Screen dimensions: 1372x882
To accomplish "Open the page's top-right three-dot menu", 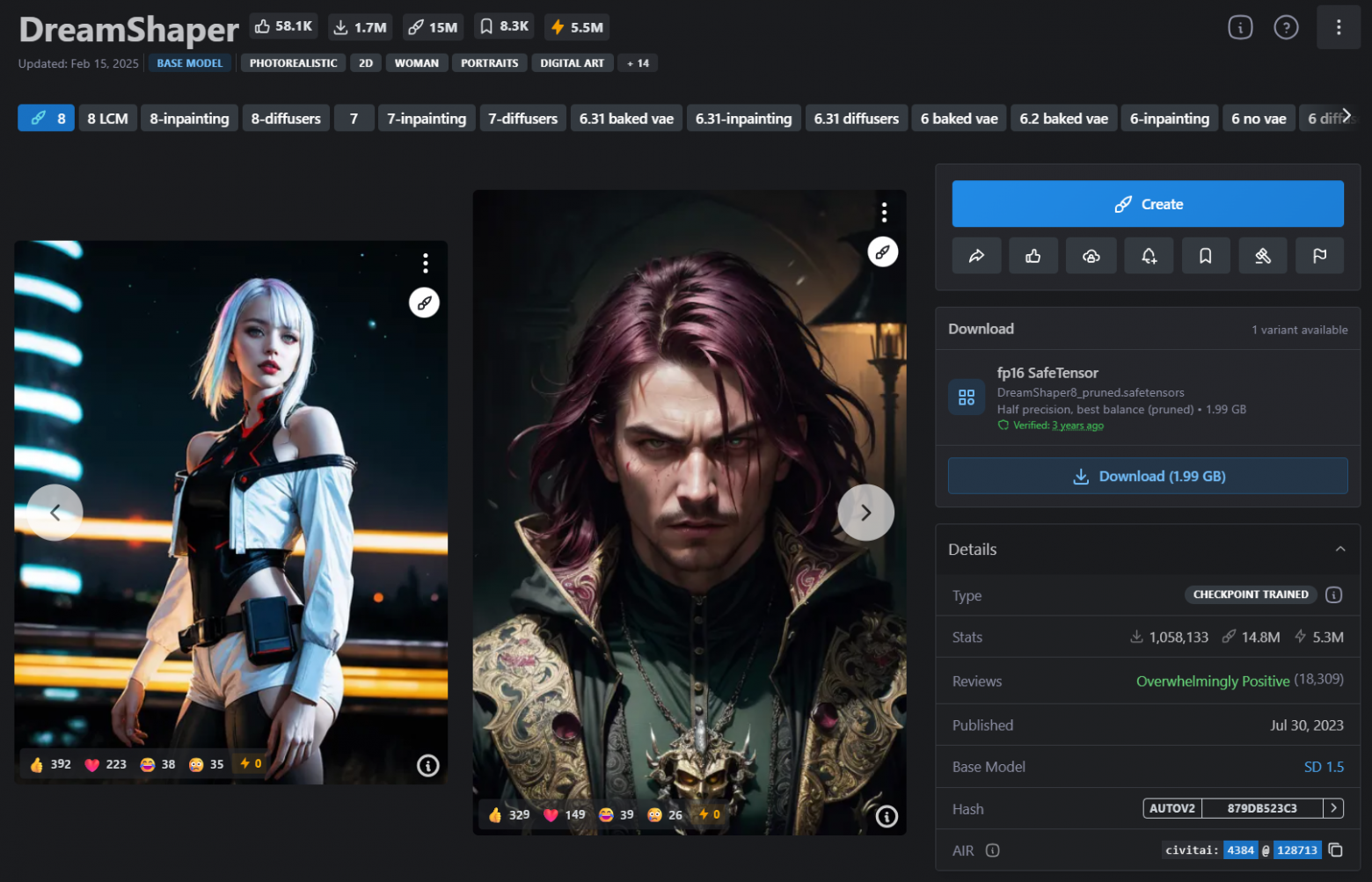I will click(1339, 27).
